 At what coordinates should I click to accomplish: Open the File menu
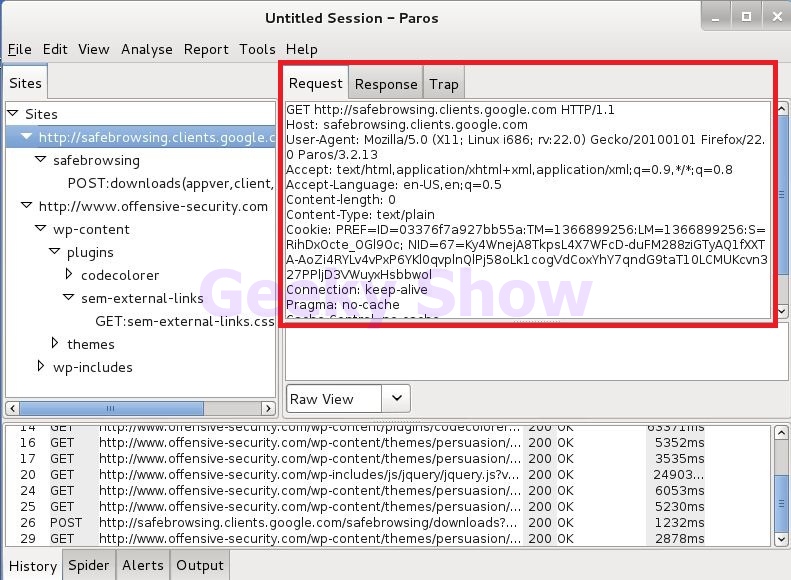(x=20, y=49)
